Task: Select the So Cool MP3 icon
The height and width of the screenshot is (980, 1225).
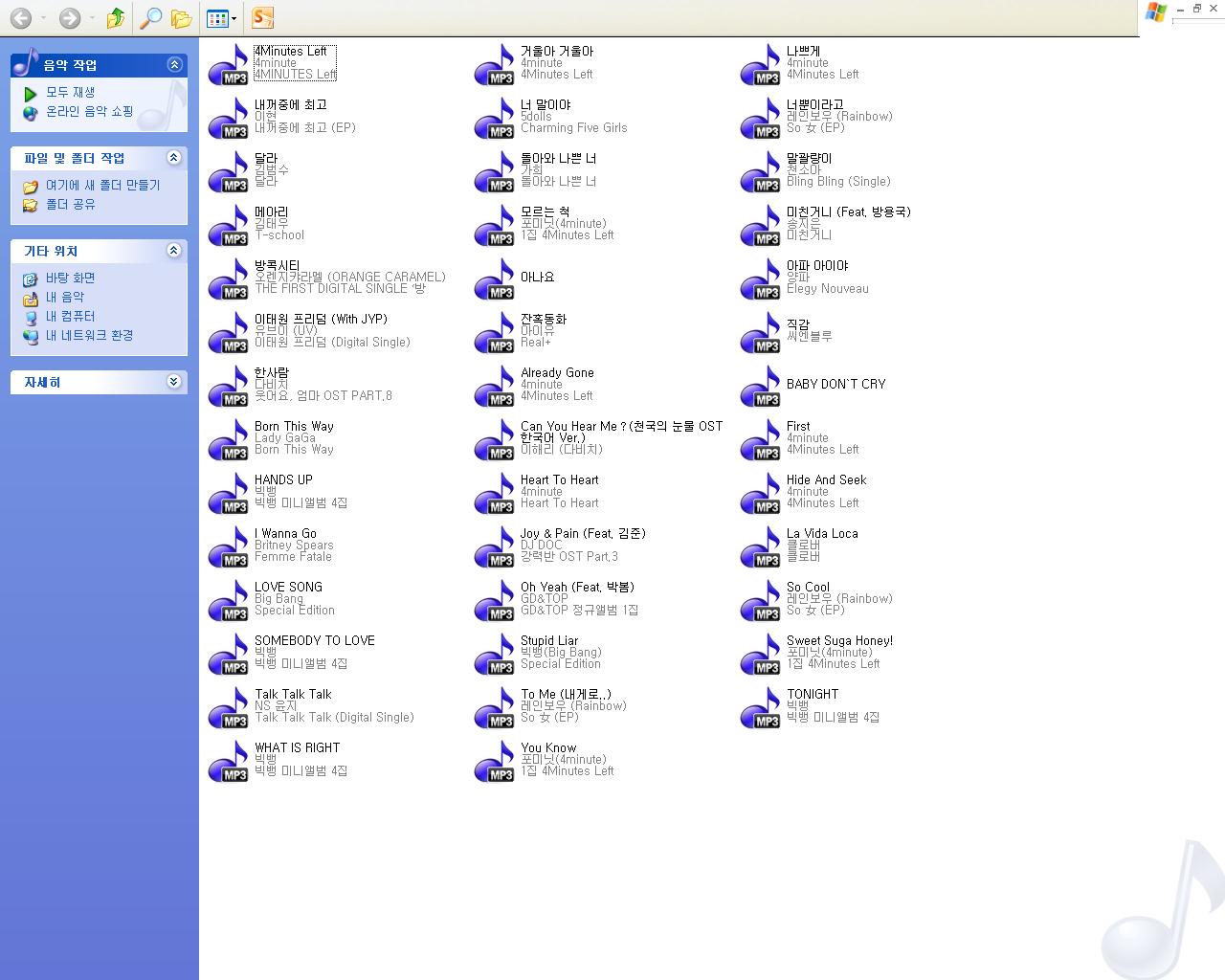Action: [761, 600]
